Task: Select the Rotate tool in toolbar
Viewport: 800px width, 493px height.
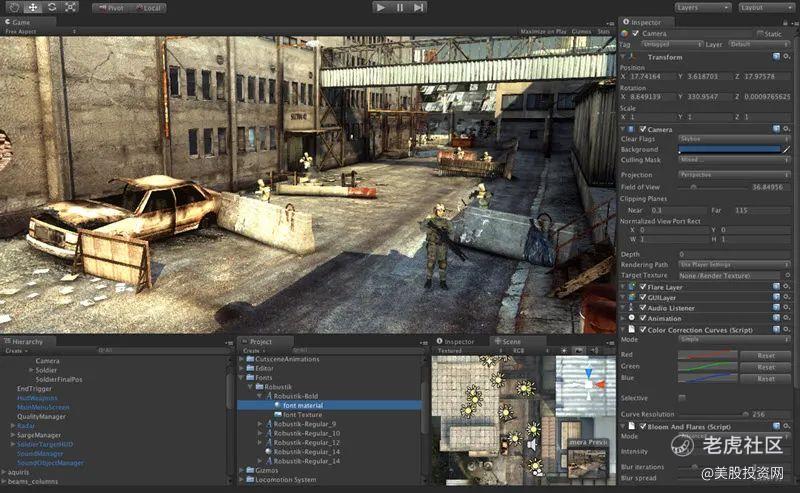Action: tap(52, 7)
